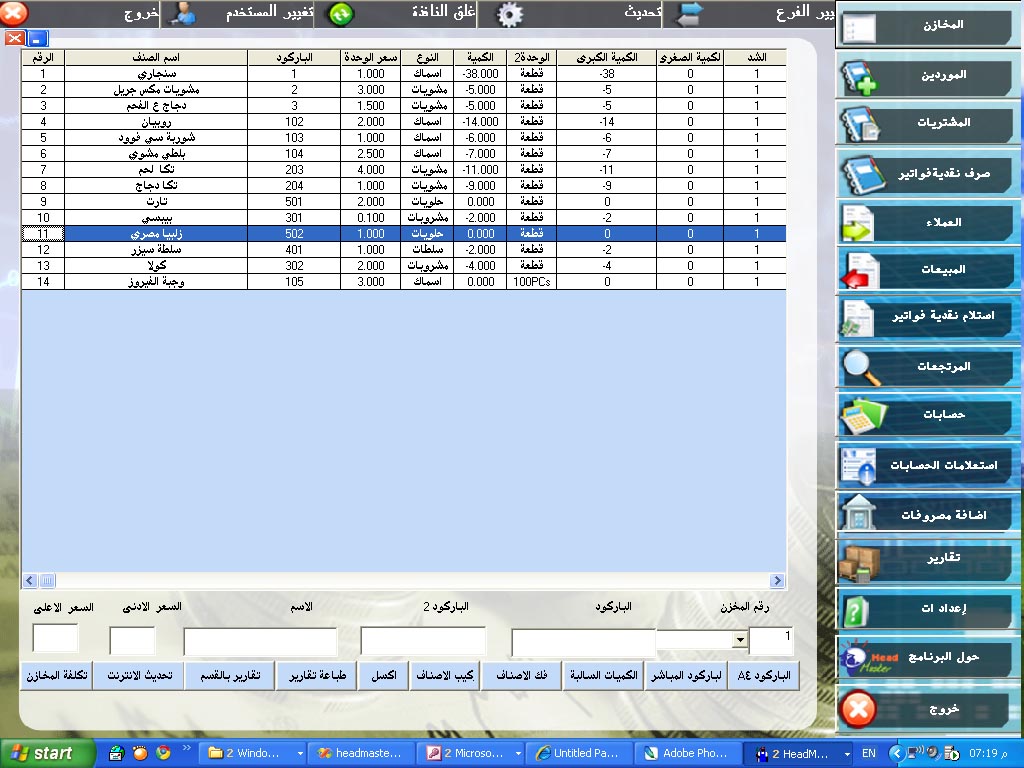Open the العملاء customers section
1024x768 pixels.
pos(860,222)
